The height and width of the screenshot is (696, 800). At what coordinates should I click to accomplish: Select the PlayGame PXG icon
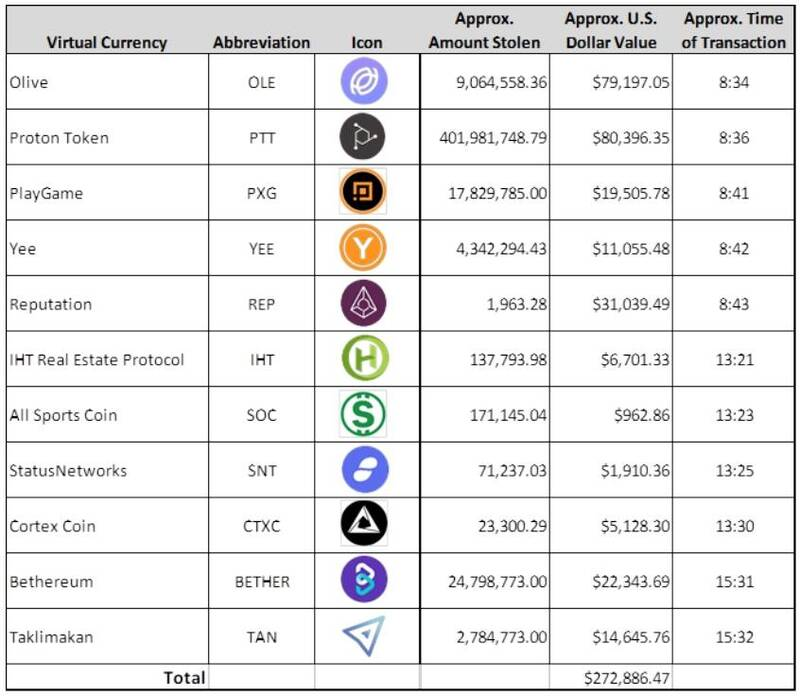(364, 193)
